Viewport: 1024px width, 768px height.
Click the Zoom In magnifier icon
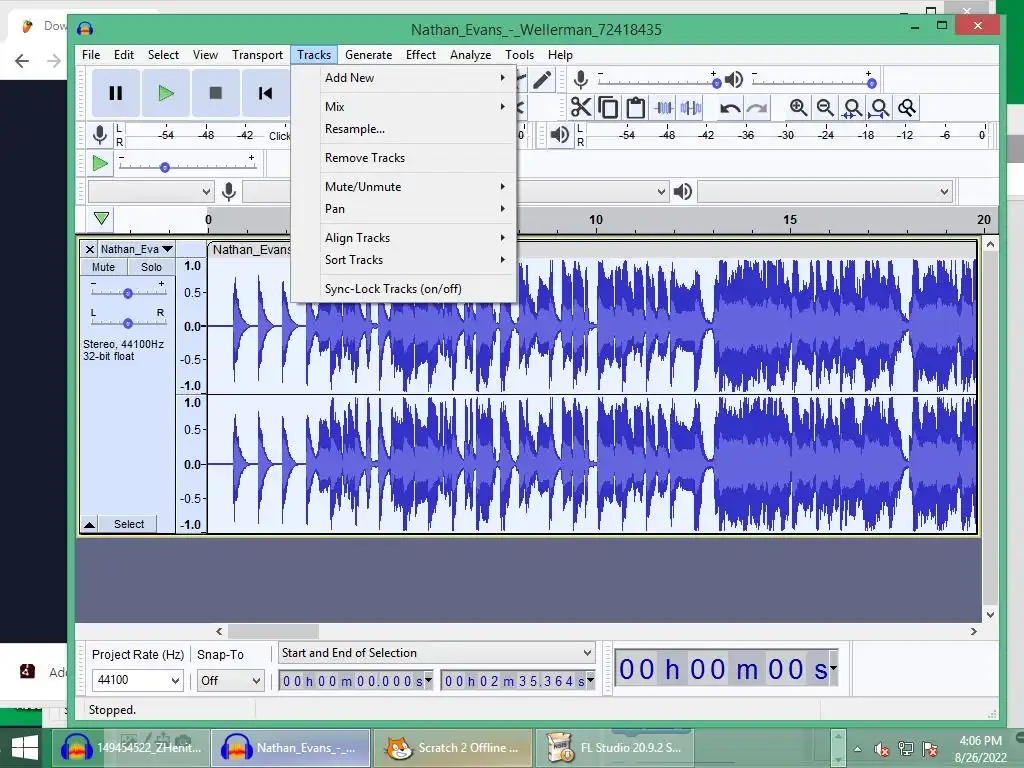click(798, 108)
